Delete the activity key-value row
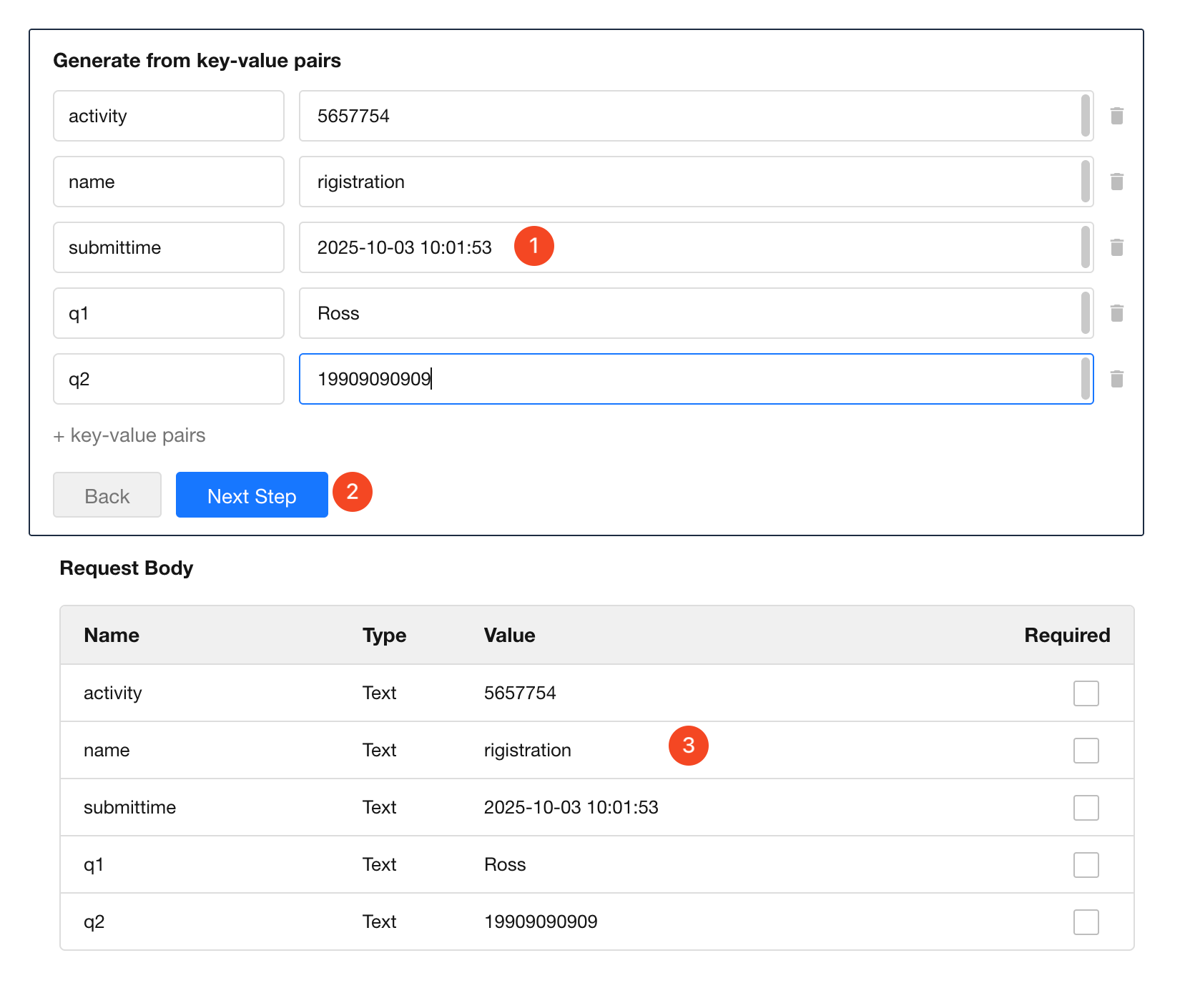Screen dimensions: 1185x1008 pyautogui.click(x=1116, y=116)
